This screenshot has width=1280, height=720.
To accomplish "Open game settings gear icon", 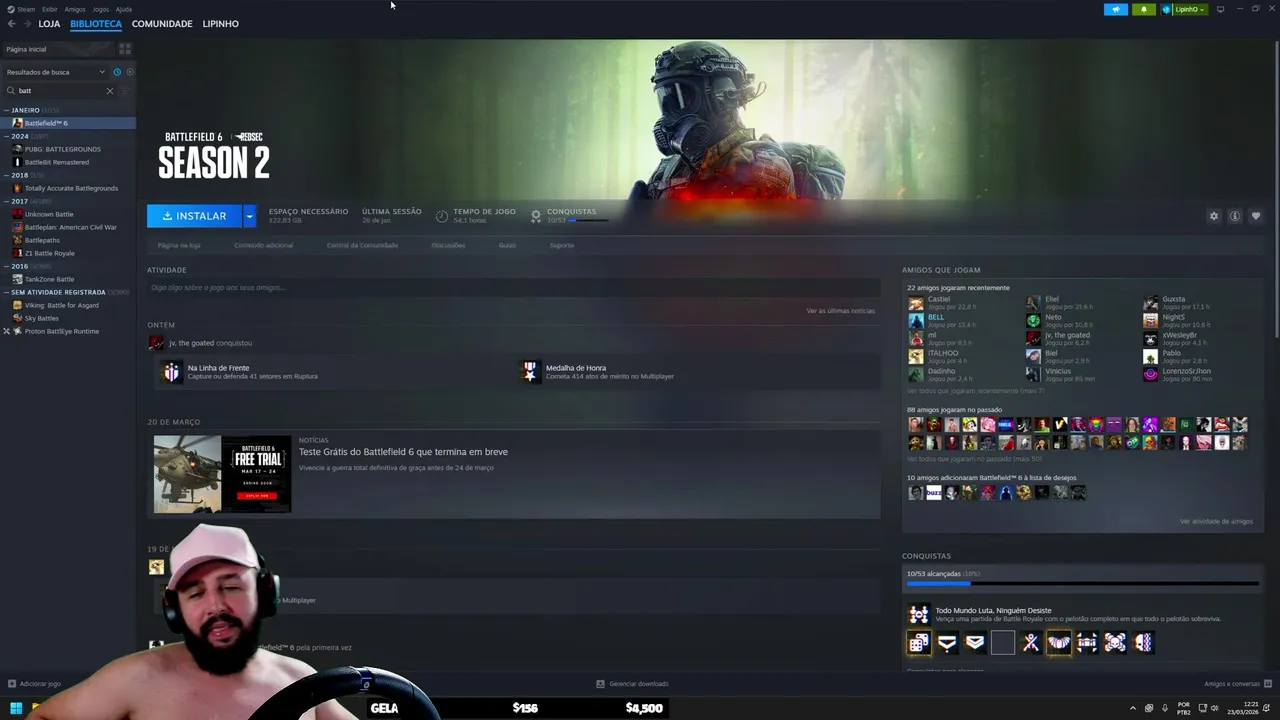I will click(1214, 216).
